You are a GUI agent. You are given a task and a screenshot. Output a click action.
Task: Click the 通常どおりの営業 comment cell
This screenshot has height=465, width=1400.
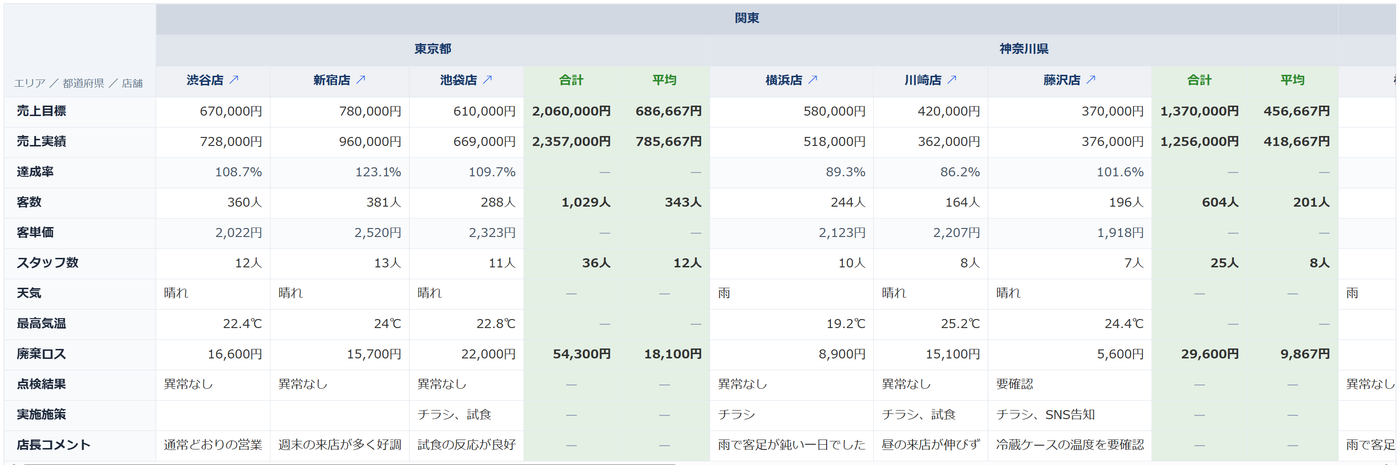213,445
